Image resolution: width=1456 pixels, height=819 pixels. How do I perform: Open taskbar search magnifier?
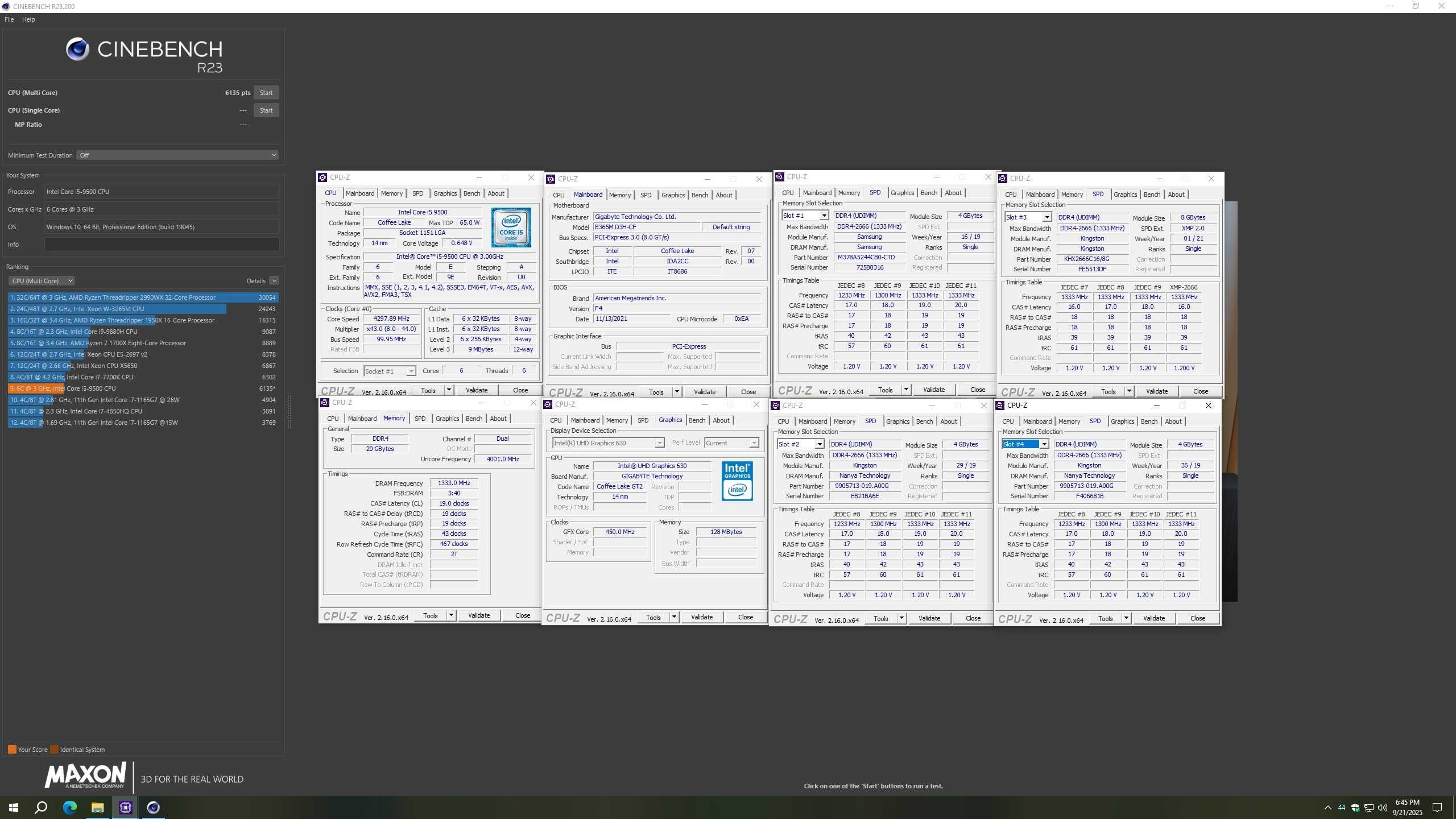(41, 808)
